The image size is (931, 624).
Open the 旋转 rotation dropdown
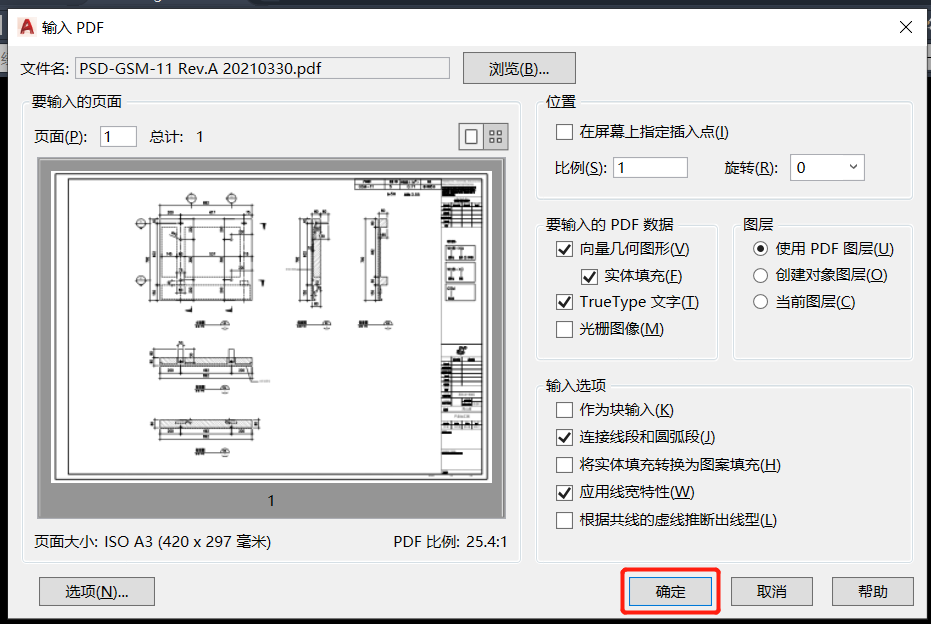(x=855, y=167)
